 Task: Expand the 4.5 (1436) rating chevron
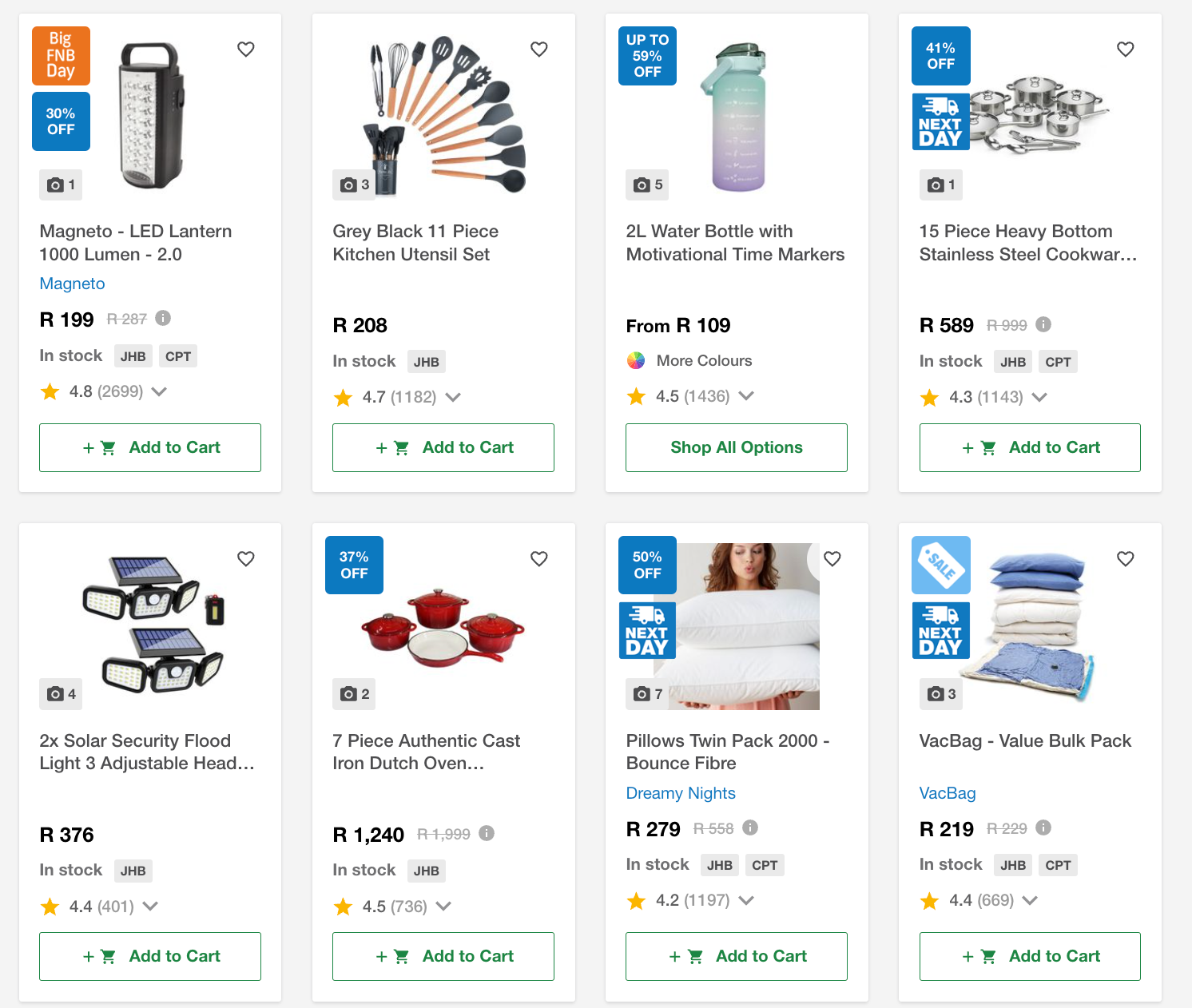click(746, 396)
